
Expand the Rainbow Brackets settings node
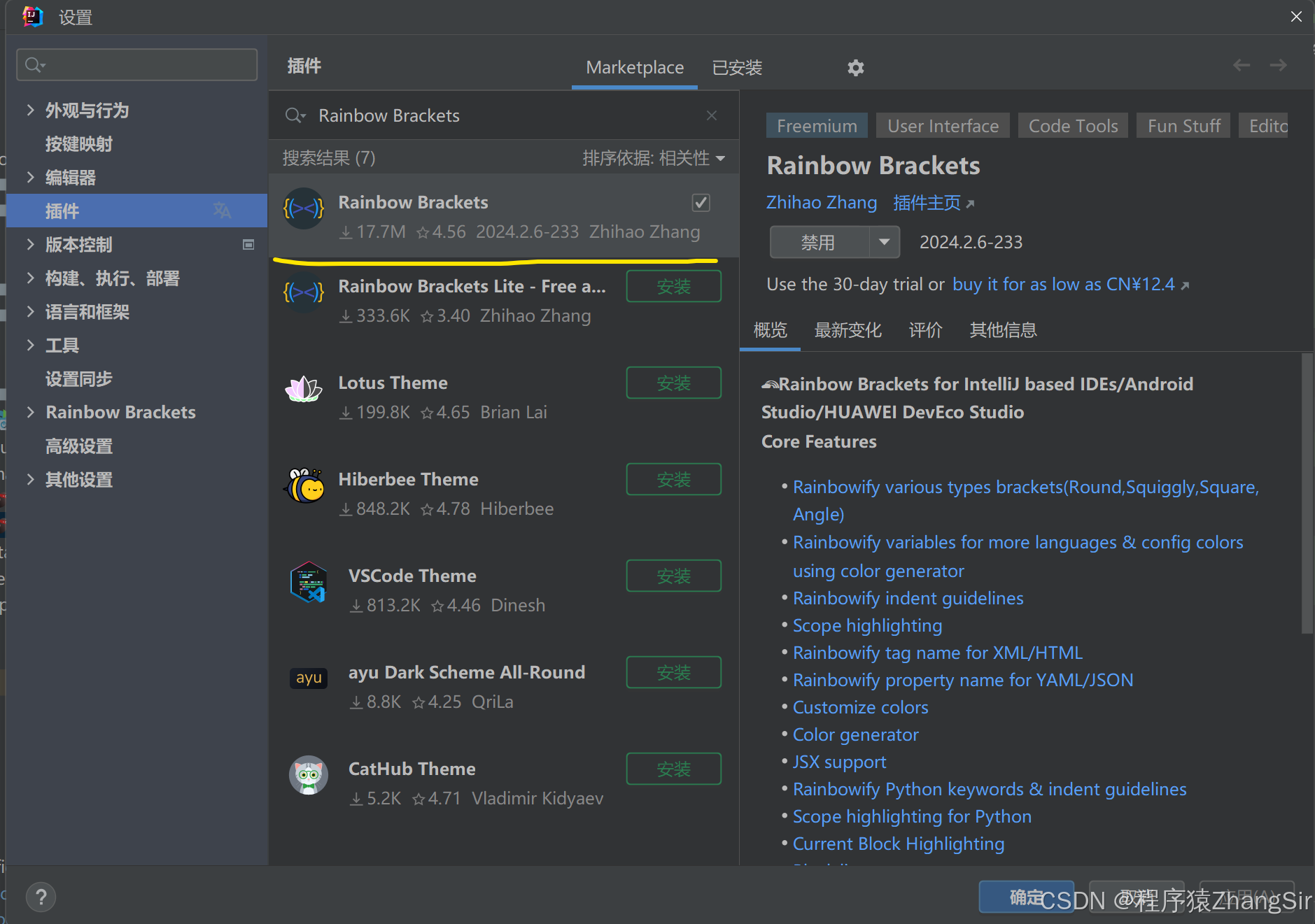30,412
